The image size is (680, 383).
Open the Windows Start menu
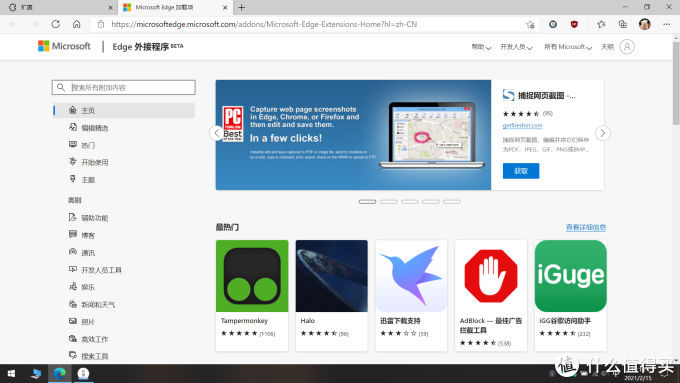[x=12, y=373]
